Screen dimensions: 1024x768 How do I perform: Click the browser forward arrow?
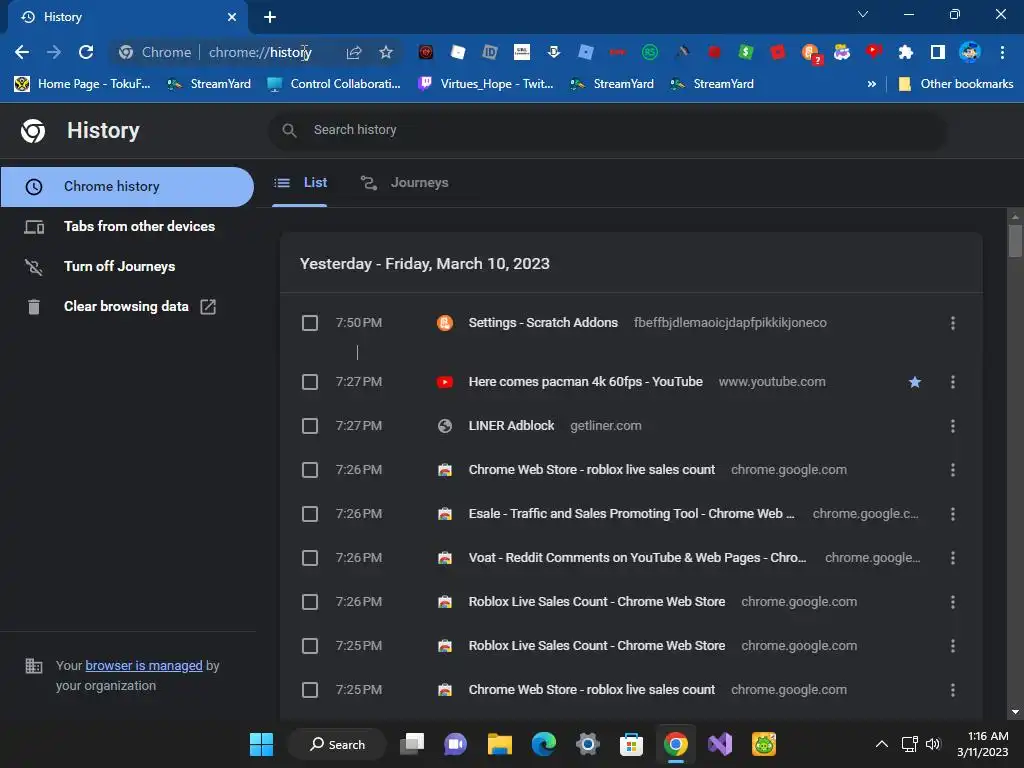(x=54, y=52)
